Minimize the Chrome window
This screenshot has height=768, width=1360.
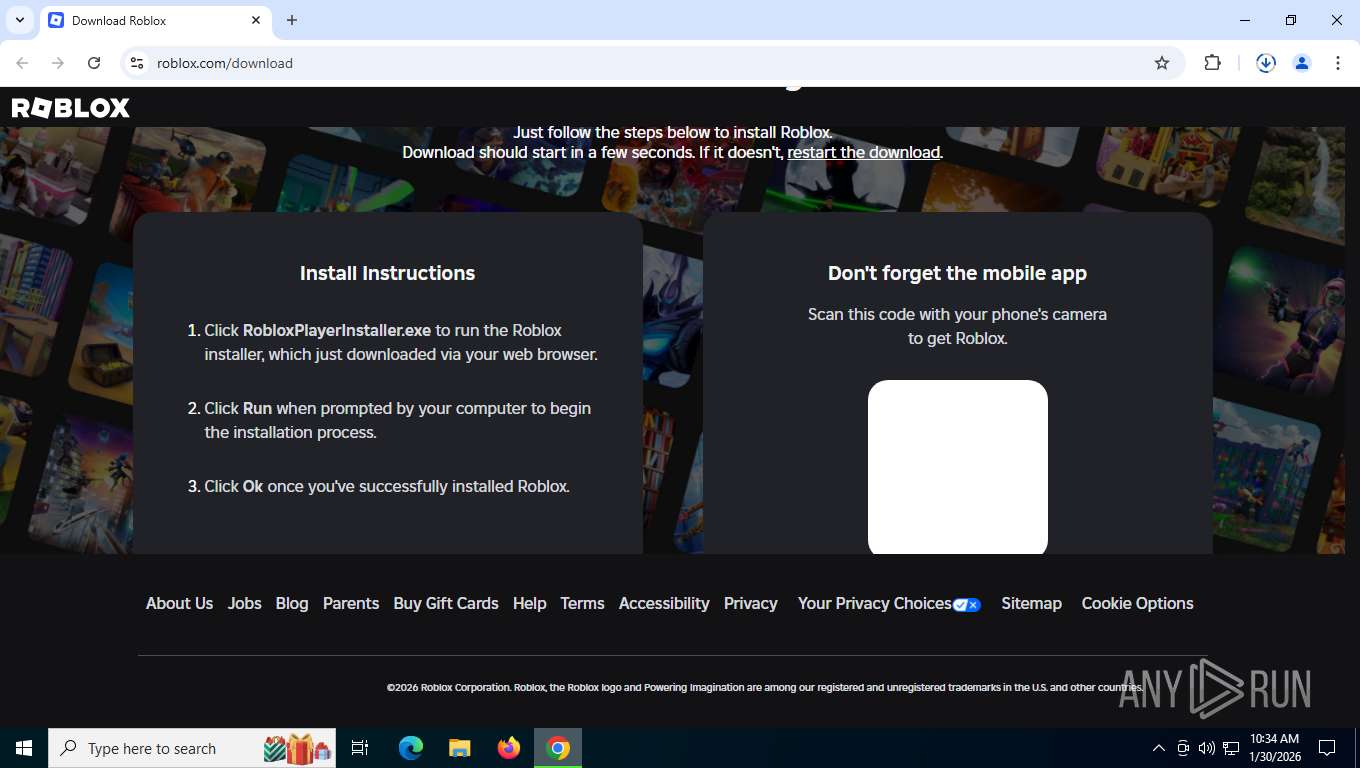click(x=1245, y=20)
